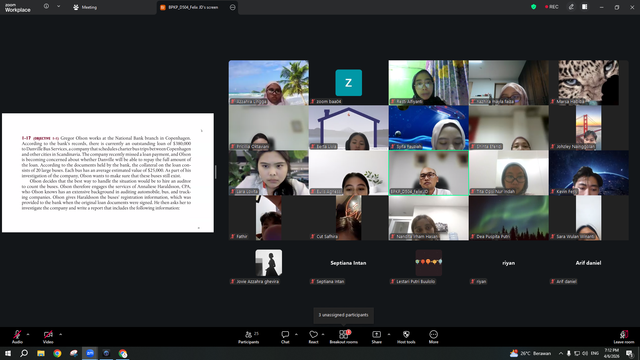640x360 pixels.
Task: Select Nandita Irham Hasan's video tile
Action: [x=429, y=218]
